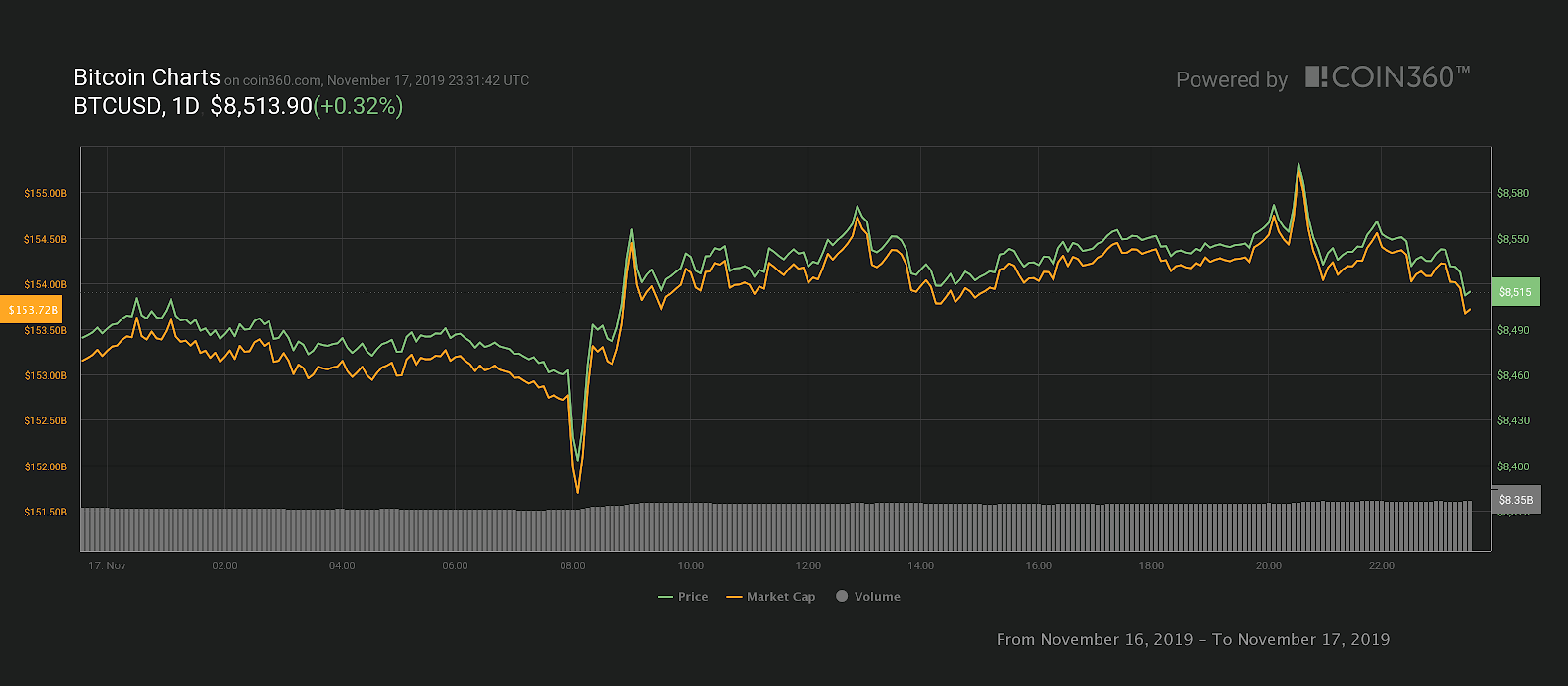Viewport: 1568px width, 686px height.
Task: Click the green $8,515 price marker
Action: click(1515, 292)
